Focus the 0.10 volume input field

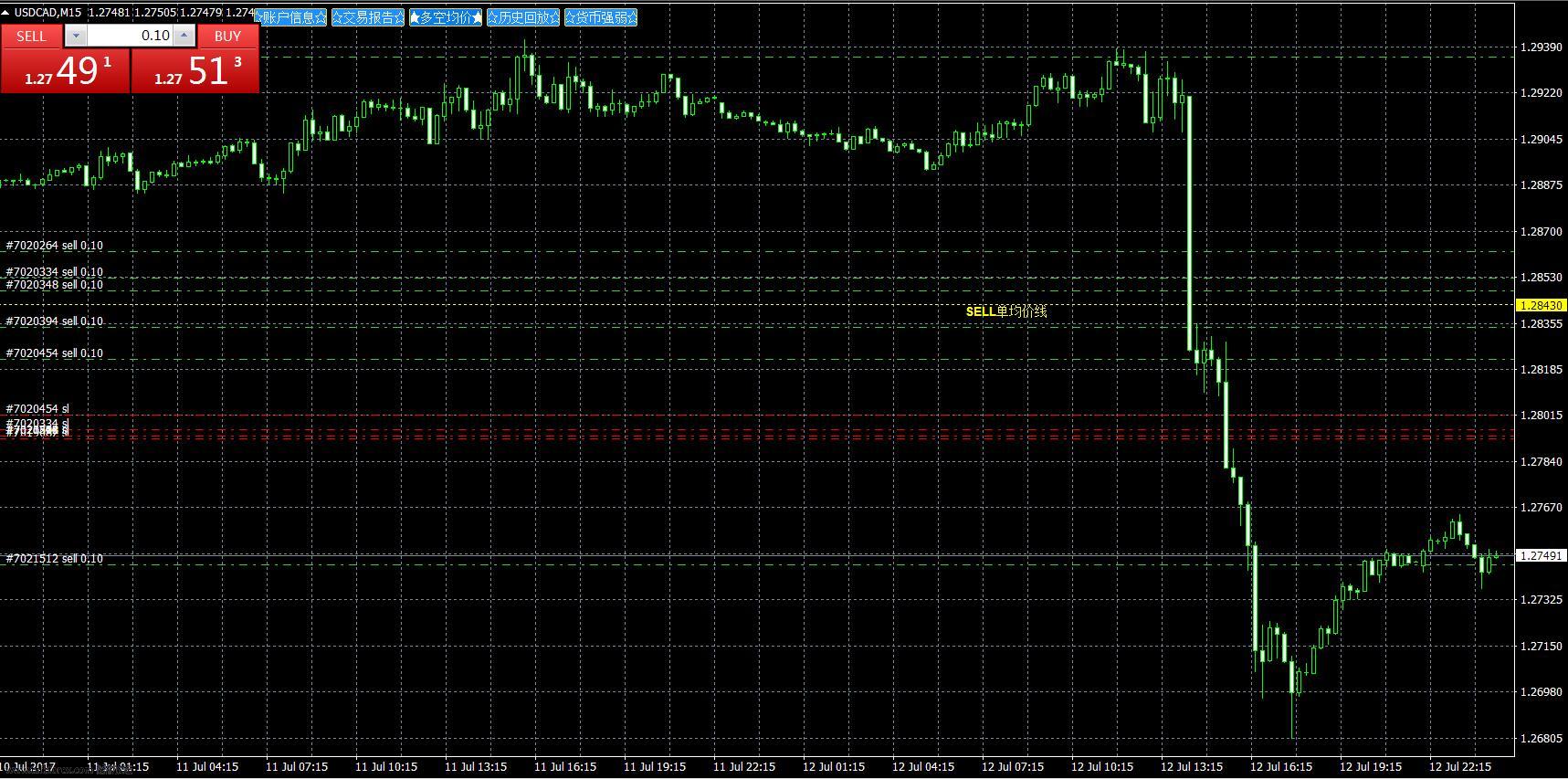(x=130, y=36)
